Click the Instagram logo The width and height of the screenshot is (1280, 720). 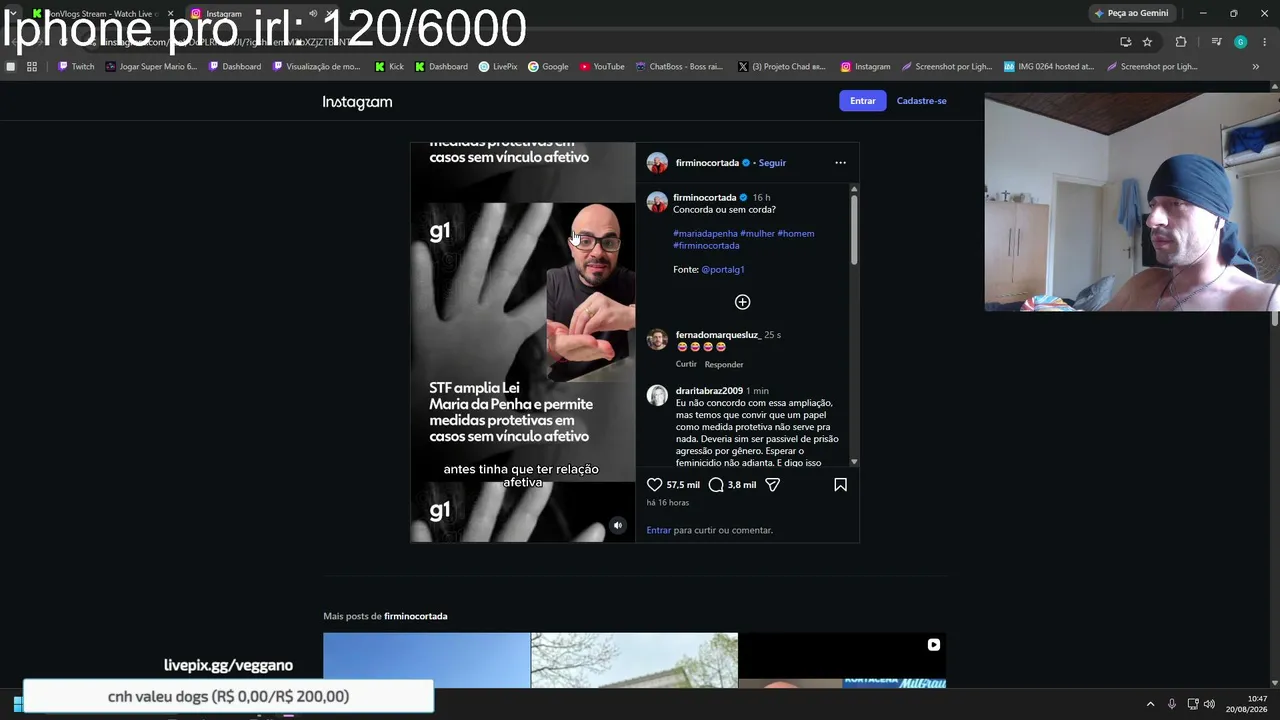click(357, 102)
